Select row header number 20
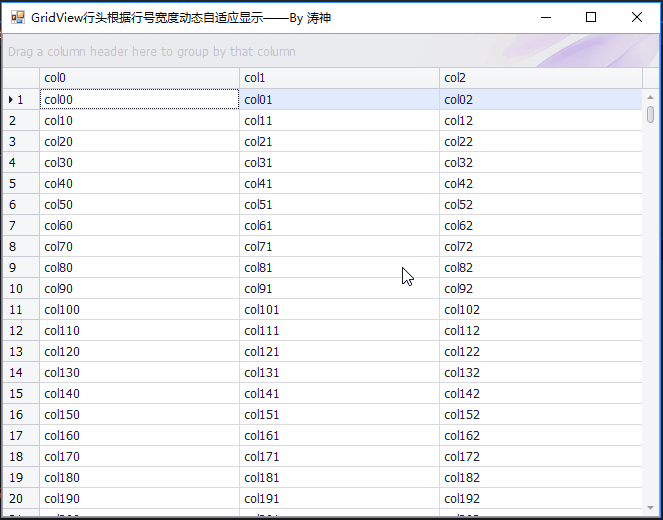663x520 pixels. (x=20, y=498)
